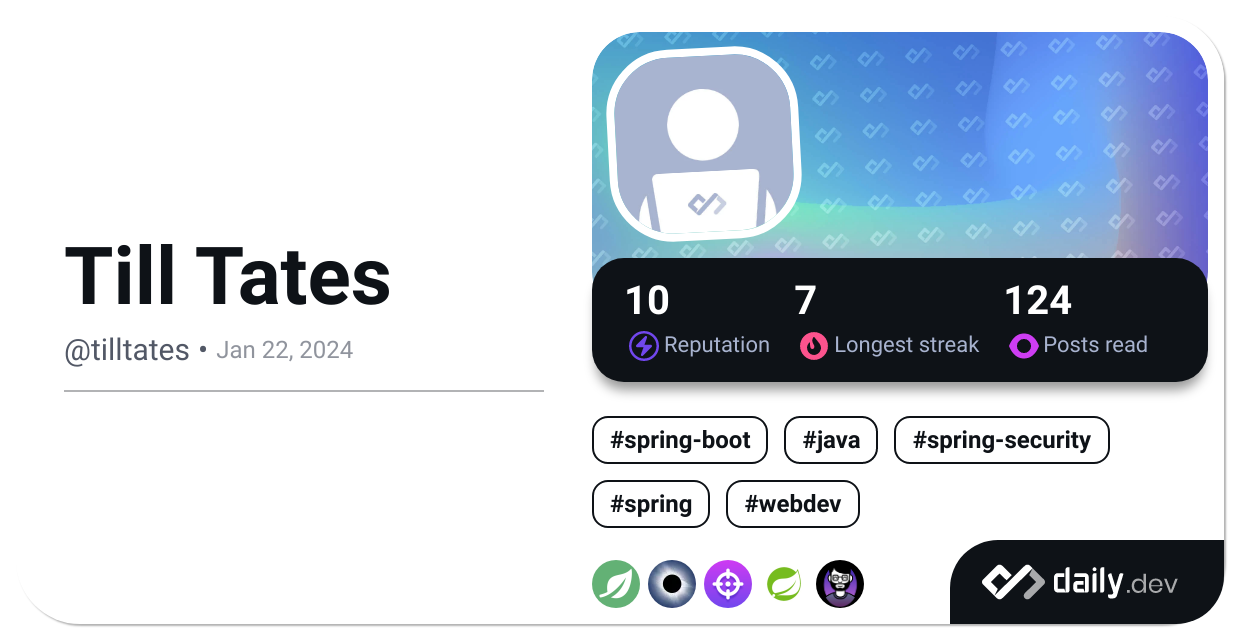
Task: Select the #spring-security tag
Action: (x=1002, y=440)
